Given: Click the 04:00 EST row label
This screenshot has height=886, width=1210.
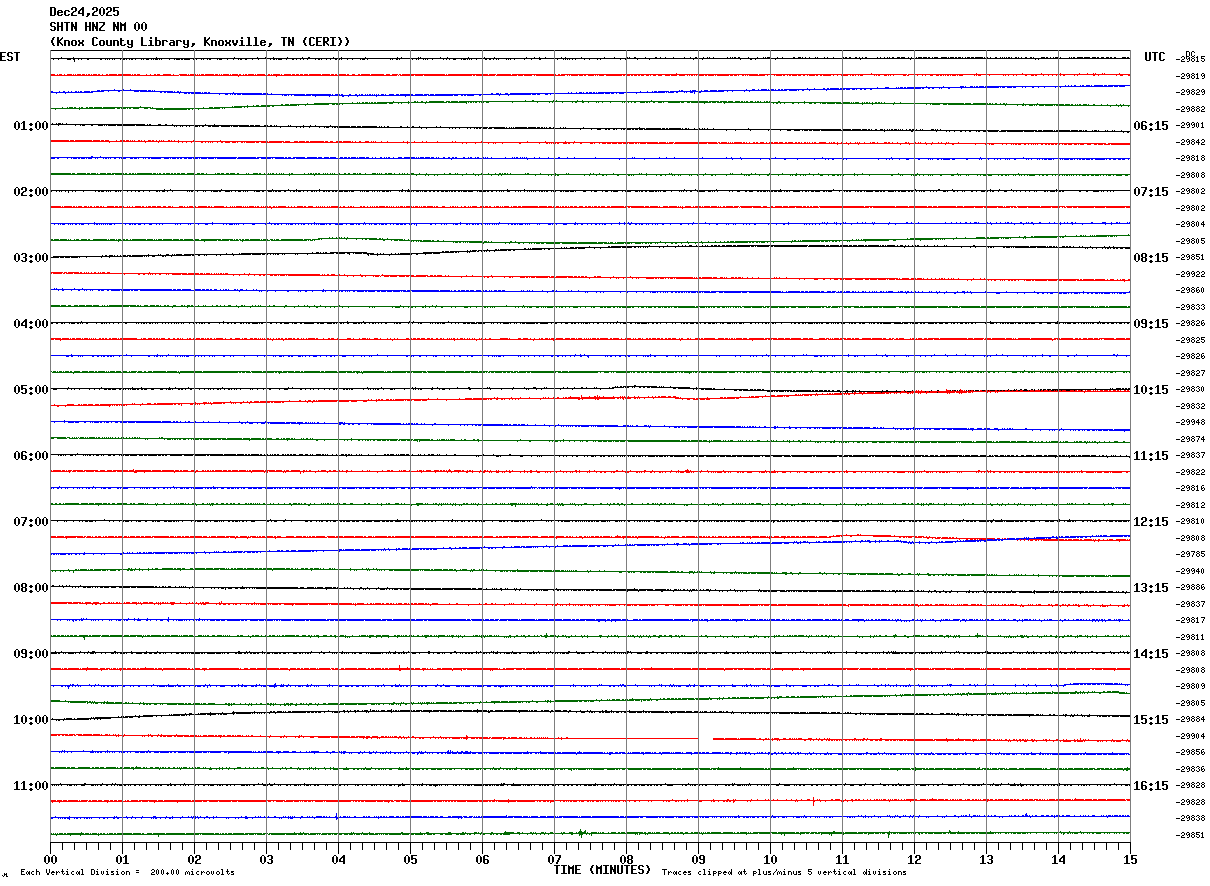Looking at the screenshot, I should [31, 324].
